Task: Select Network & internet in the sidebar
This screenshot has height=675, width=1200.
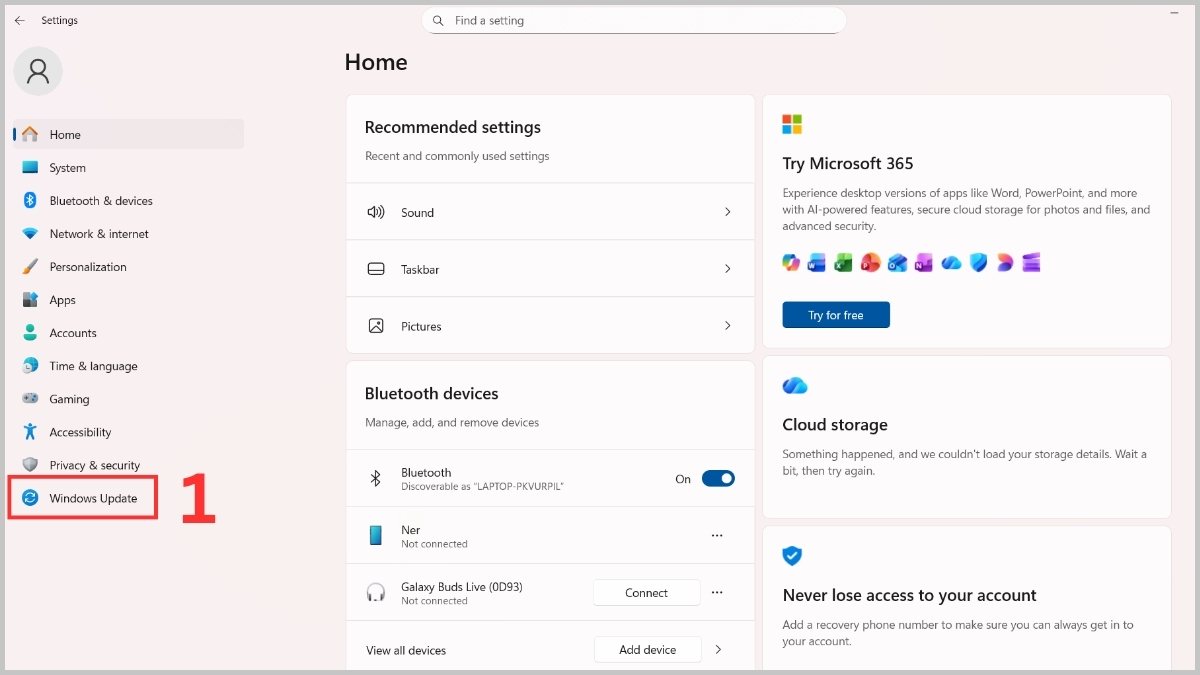Action: coord(99,233)
